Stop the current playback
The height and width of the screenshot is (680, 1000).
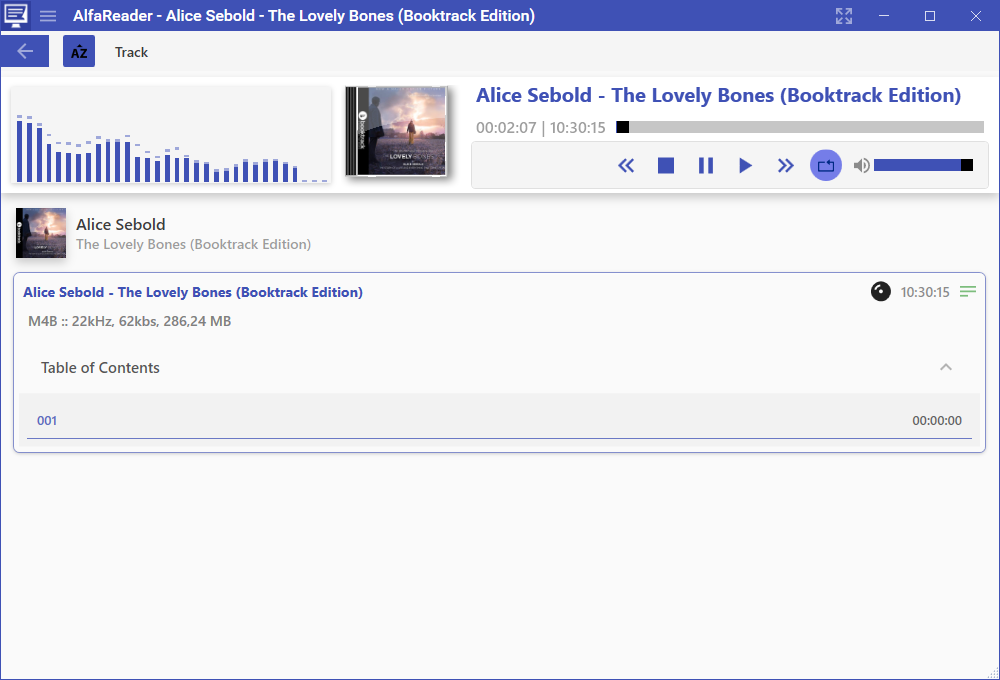pyautogui.click(x=665, y=165)
